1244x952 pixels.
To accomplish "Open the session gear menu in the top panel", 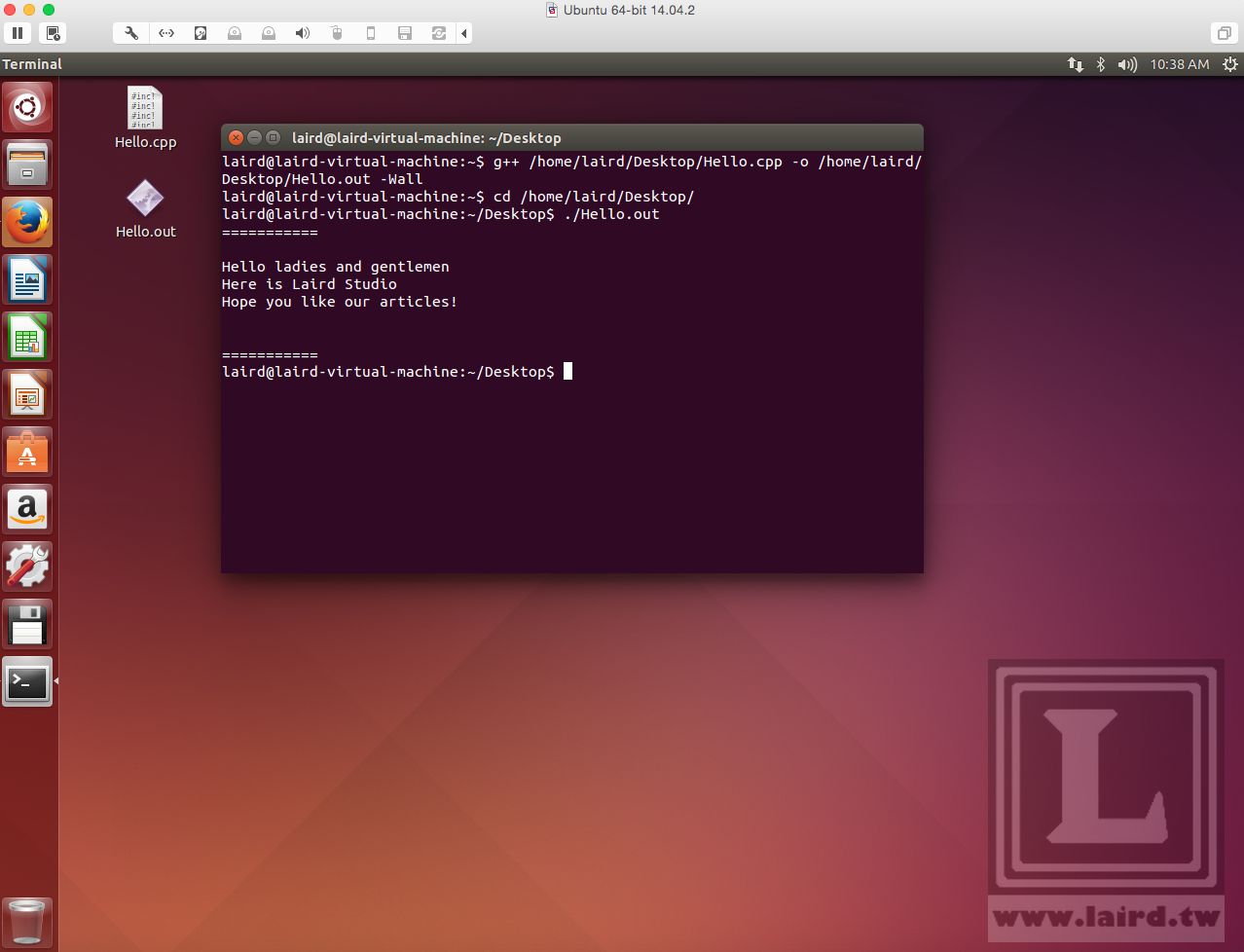I will tap(1228, 64).
